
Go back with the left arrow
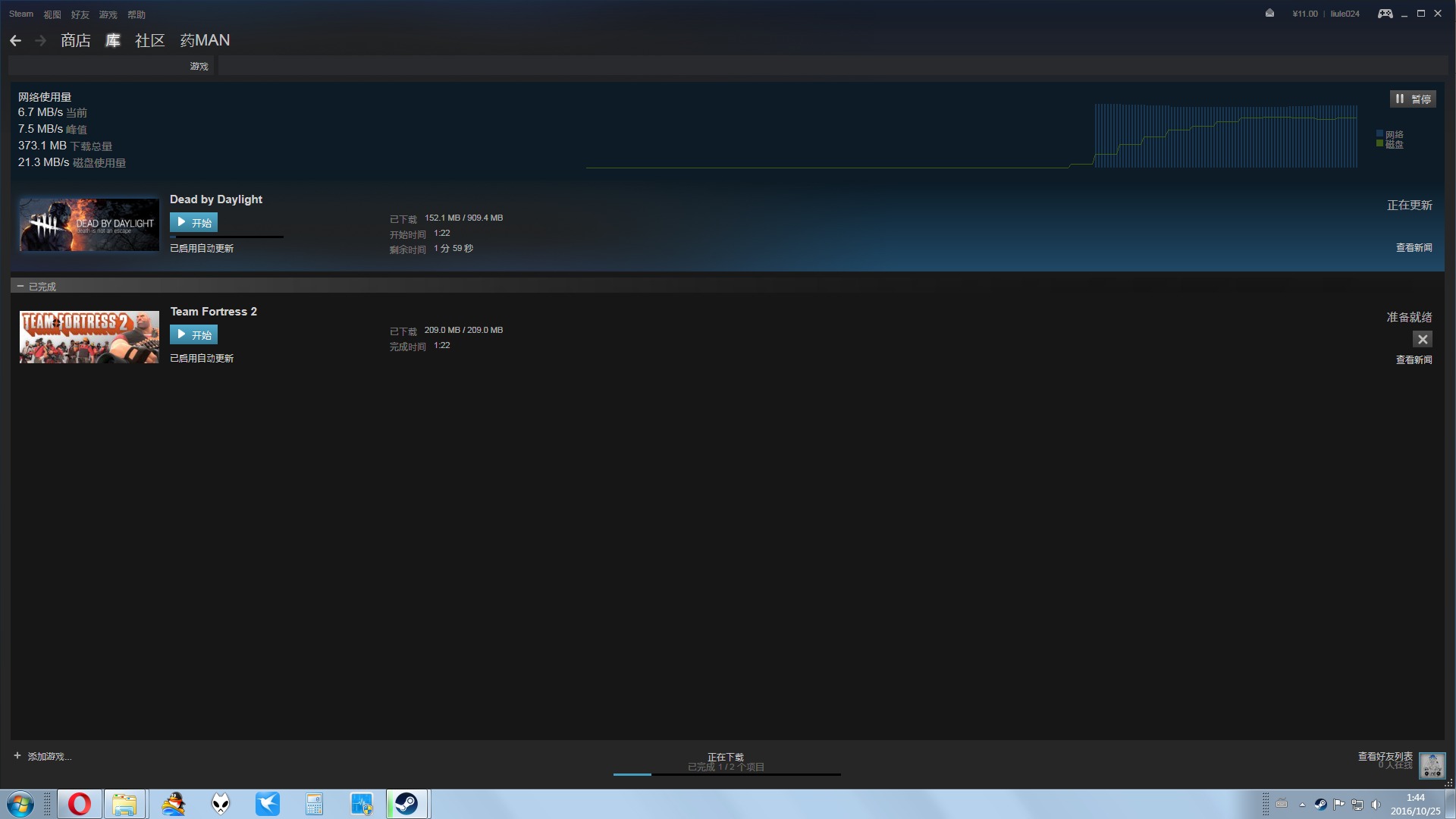click(x=15, y=41)
